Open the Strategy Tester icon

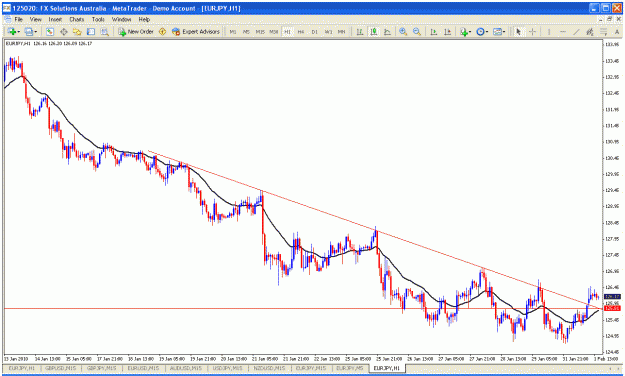104,31
